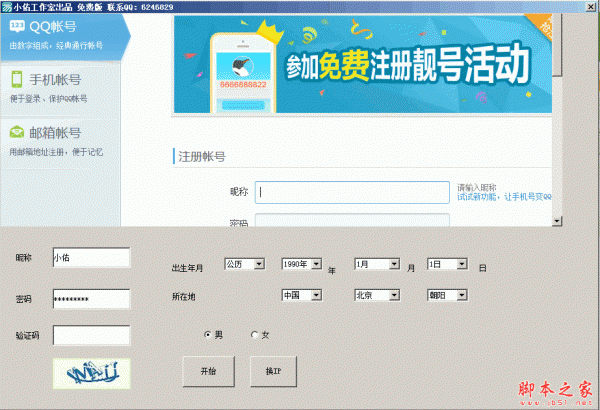Click the 请输入昵称 hint text
This screenshot has height=410, width=600.
point(476,188)
